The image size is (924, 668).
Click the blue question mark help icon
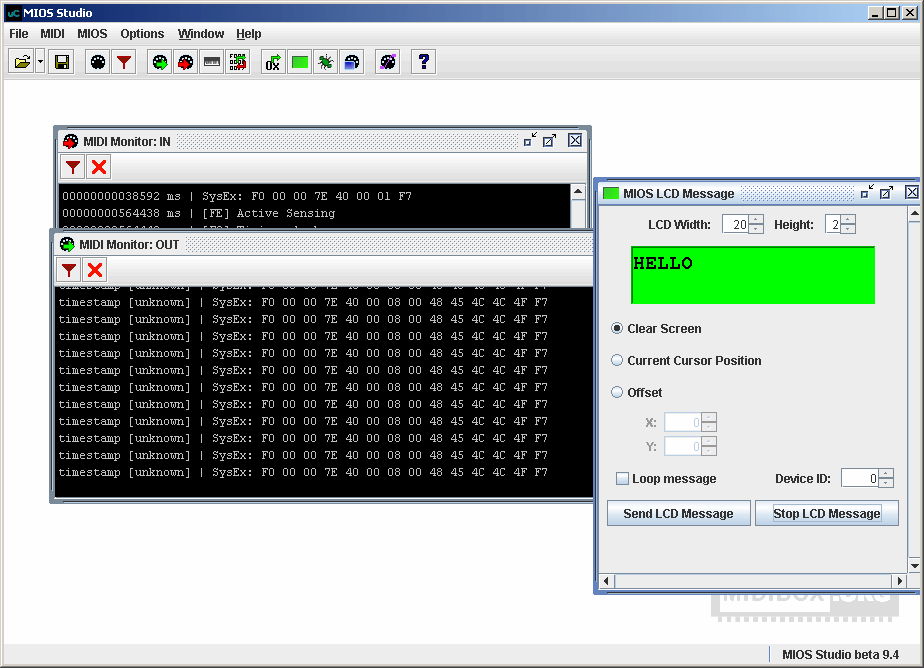pos(424,62)
